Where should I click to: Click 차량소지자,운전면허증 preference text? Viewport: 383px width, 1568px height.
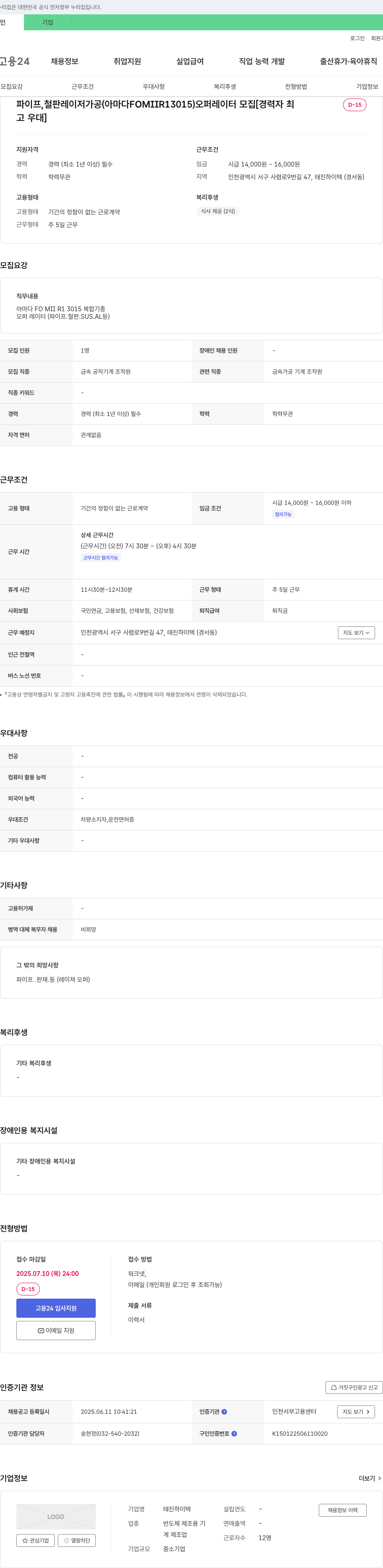(x=107, y=819)
